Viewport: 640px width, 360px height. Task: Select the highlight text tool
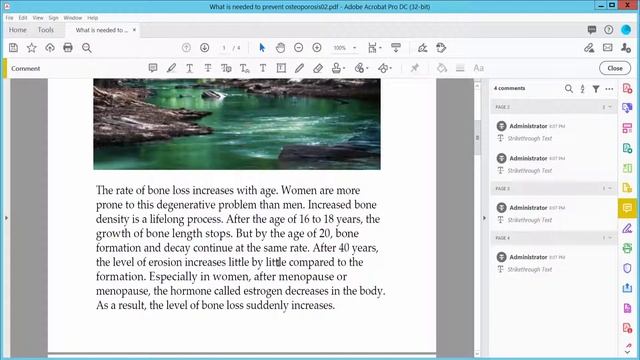171,68
